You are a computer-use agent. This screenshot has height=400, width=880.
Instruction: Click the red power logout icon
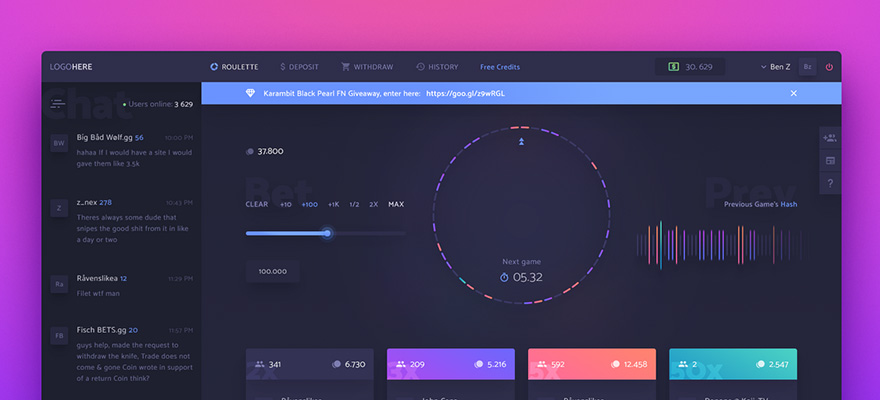point(829,67)
